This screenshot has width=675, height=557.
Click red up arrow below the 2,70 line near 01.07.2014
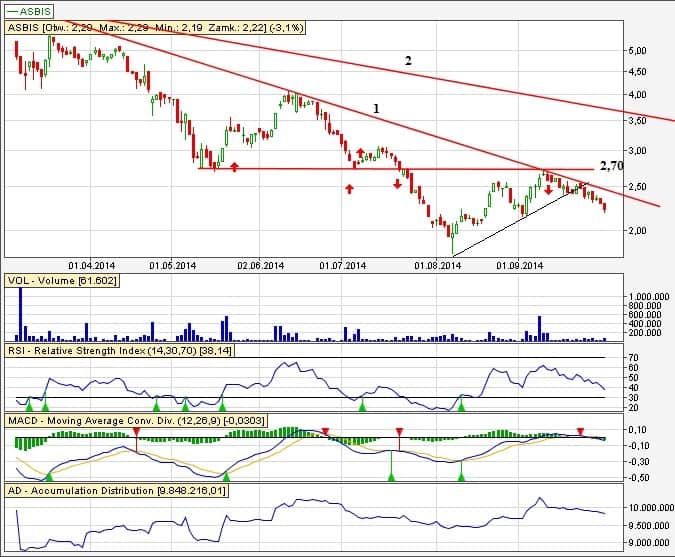click(x=349, y=189)
